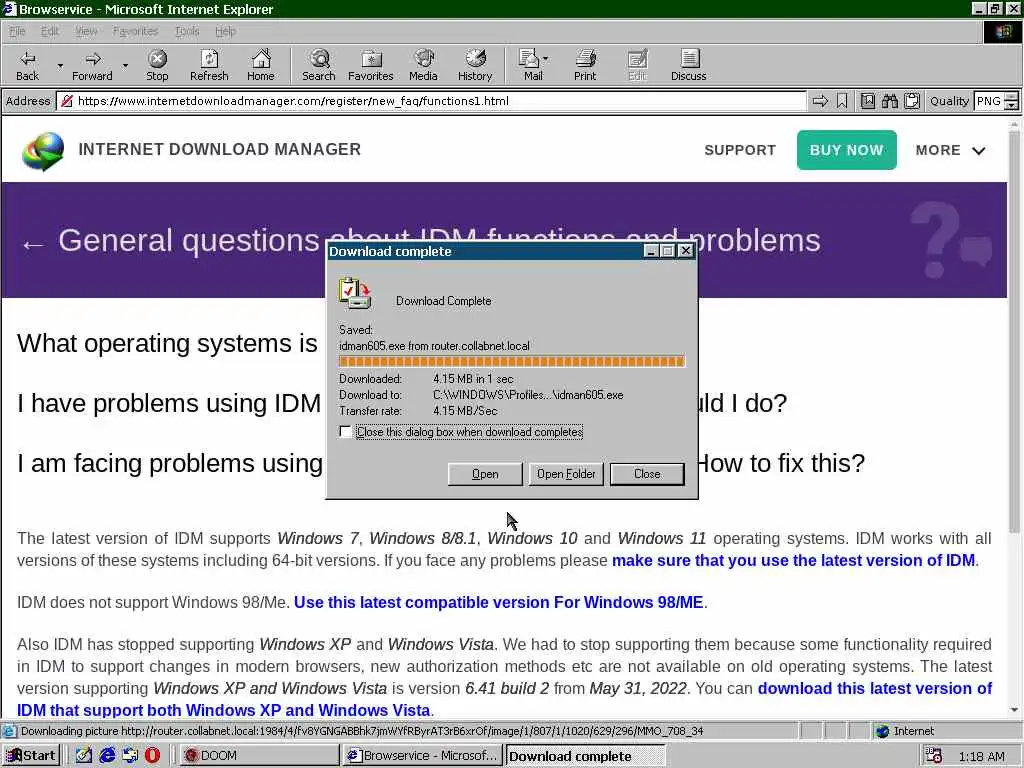
Task: Expand the MORE navigation dropdown
Action: point(950,150)
